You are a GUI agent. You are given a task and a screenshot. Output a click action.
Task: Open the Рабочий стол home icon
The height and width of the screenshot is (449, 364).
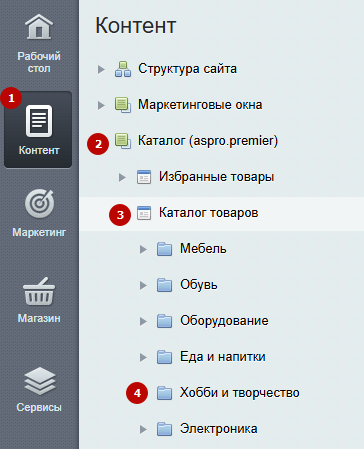pos(39,27)
